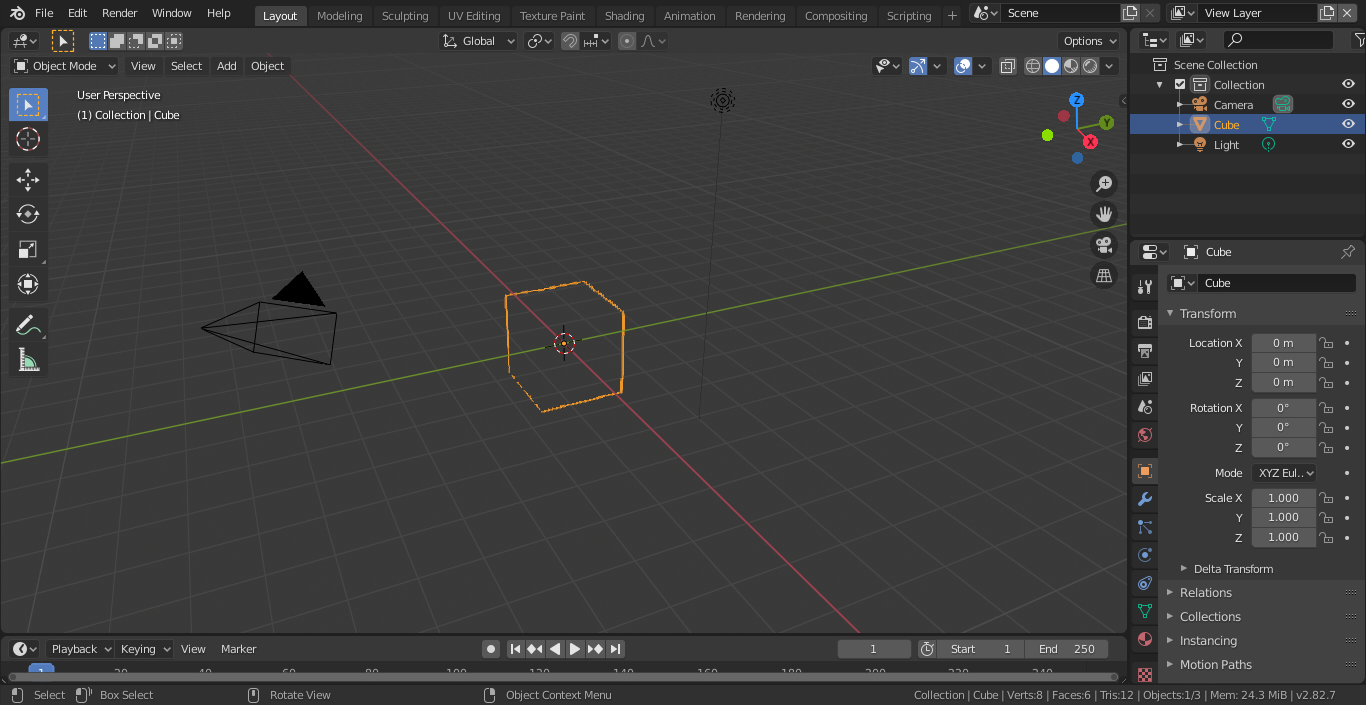Select the Annotate tool
The width and height of the screenshot is (1366, 705).
(28, 325)
